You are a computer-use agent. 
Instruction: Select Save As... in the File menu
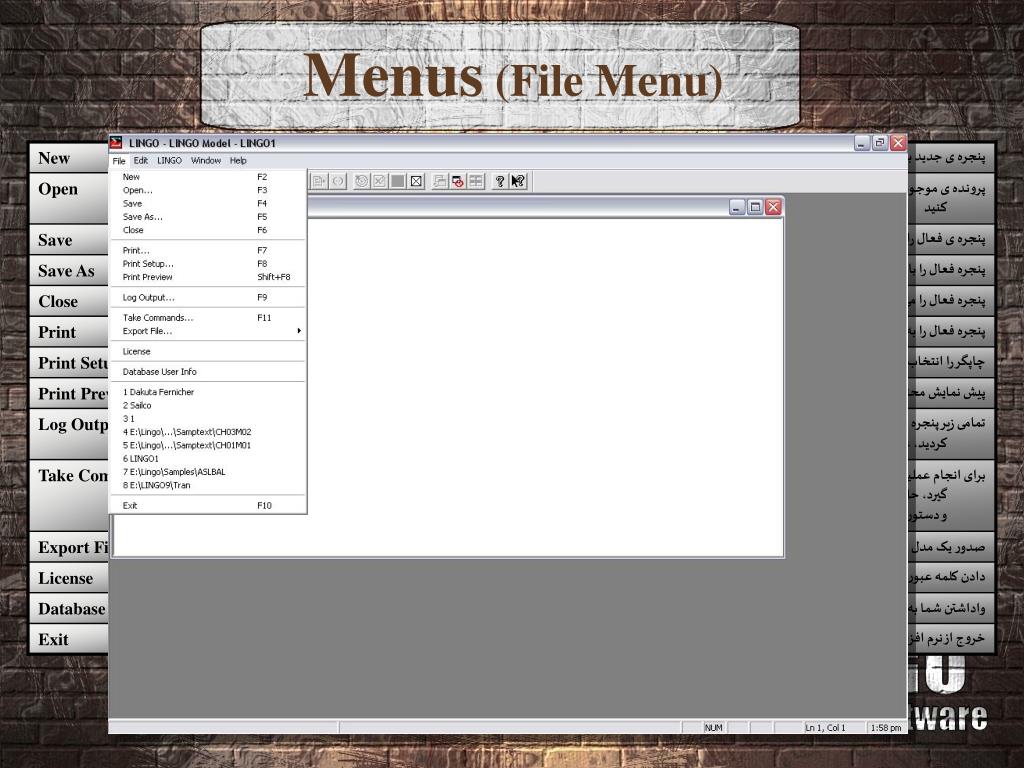(x=208, y=217)
